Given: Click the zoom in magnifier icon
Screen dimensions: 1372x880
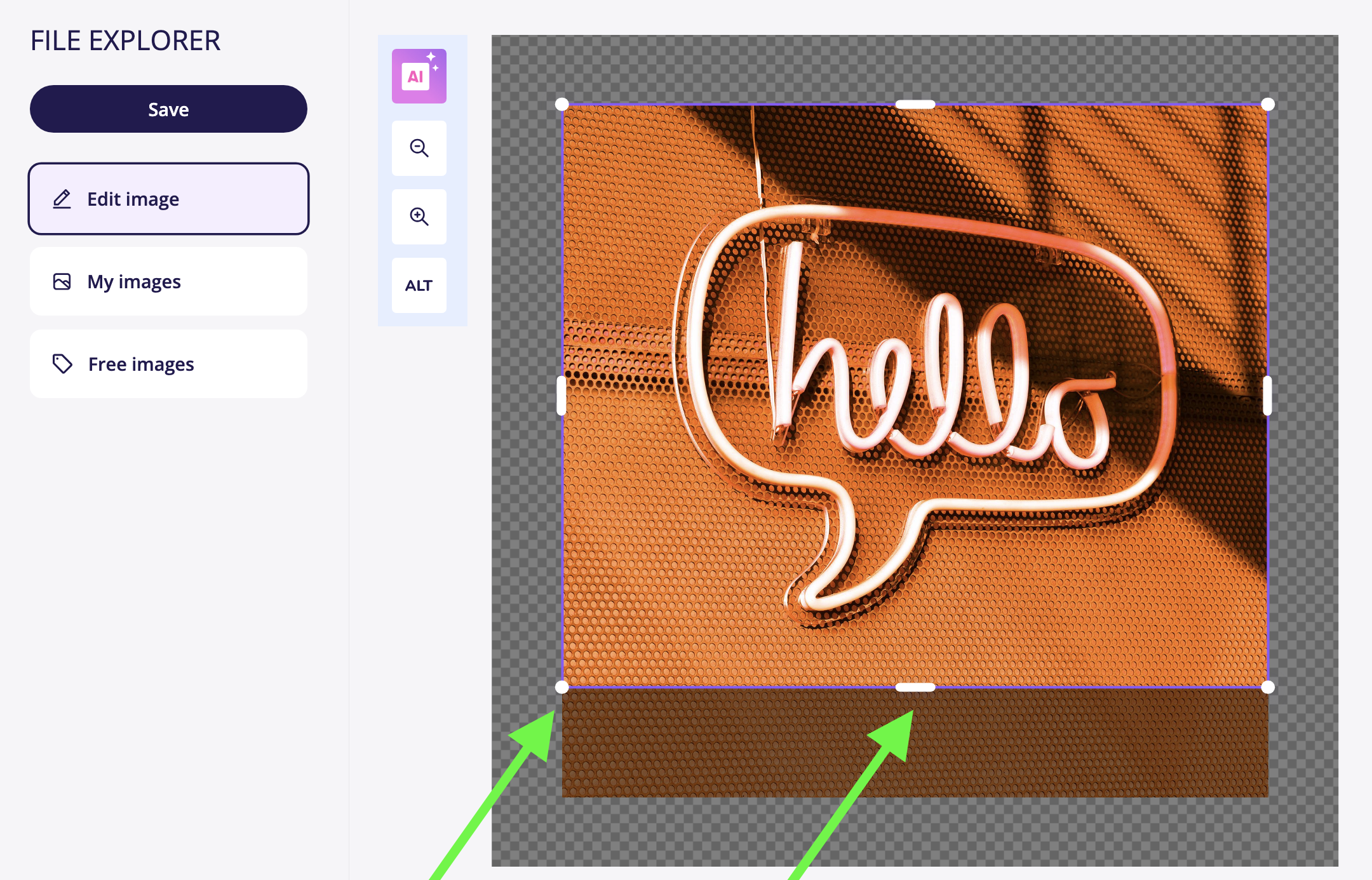Looking at the screenshot, I should coord(419,217).
